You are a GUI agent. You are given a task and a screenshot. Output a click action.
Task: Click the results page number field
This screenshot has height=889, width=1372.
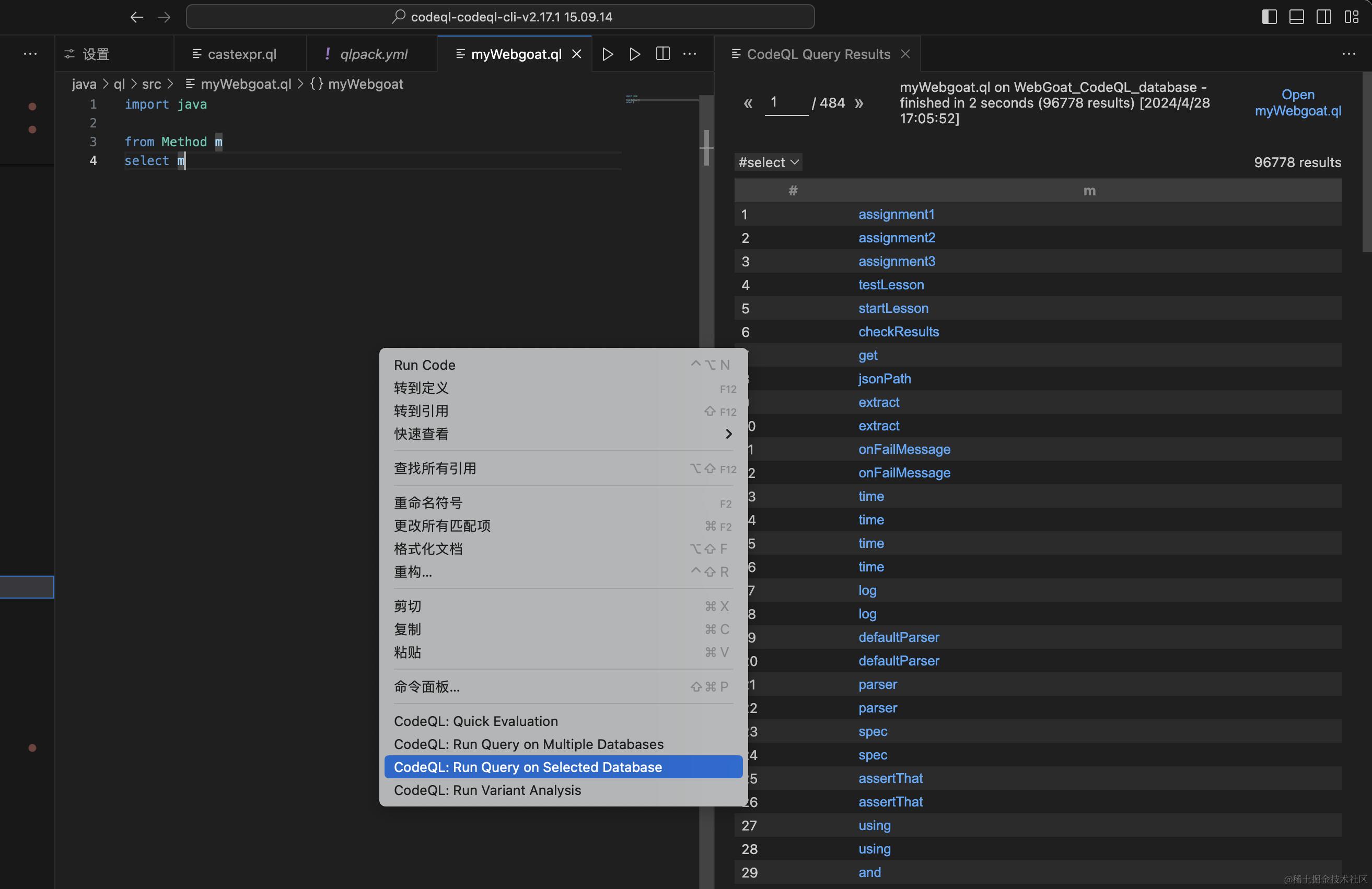pos(786,103)
